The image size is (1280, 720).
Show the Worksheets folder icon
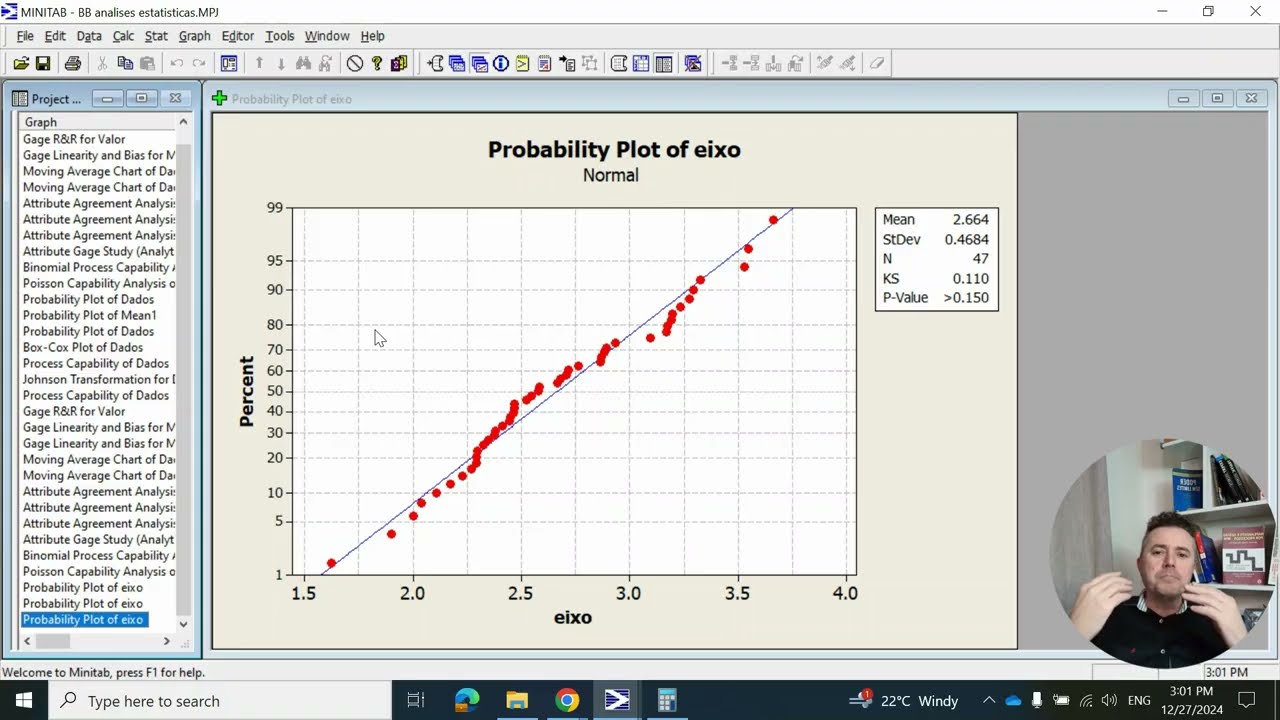(x=457, y=63)
